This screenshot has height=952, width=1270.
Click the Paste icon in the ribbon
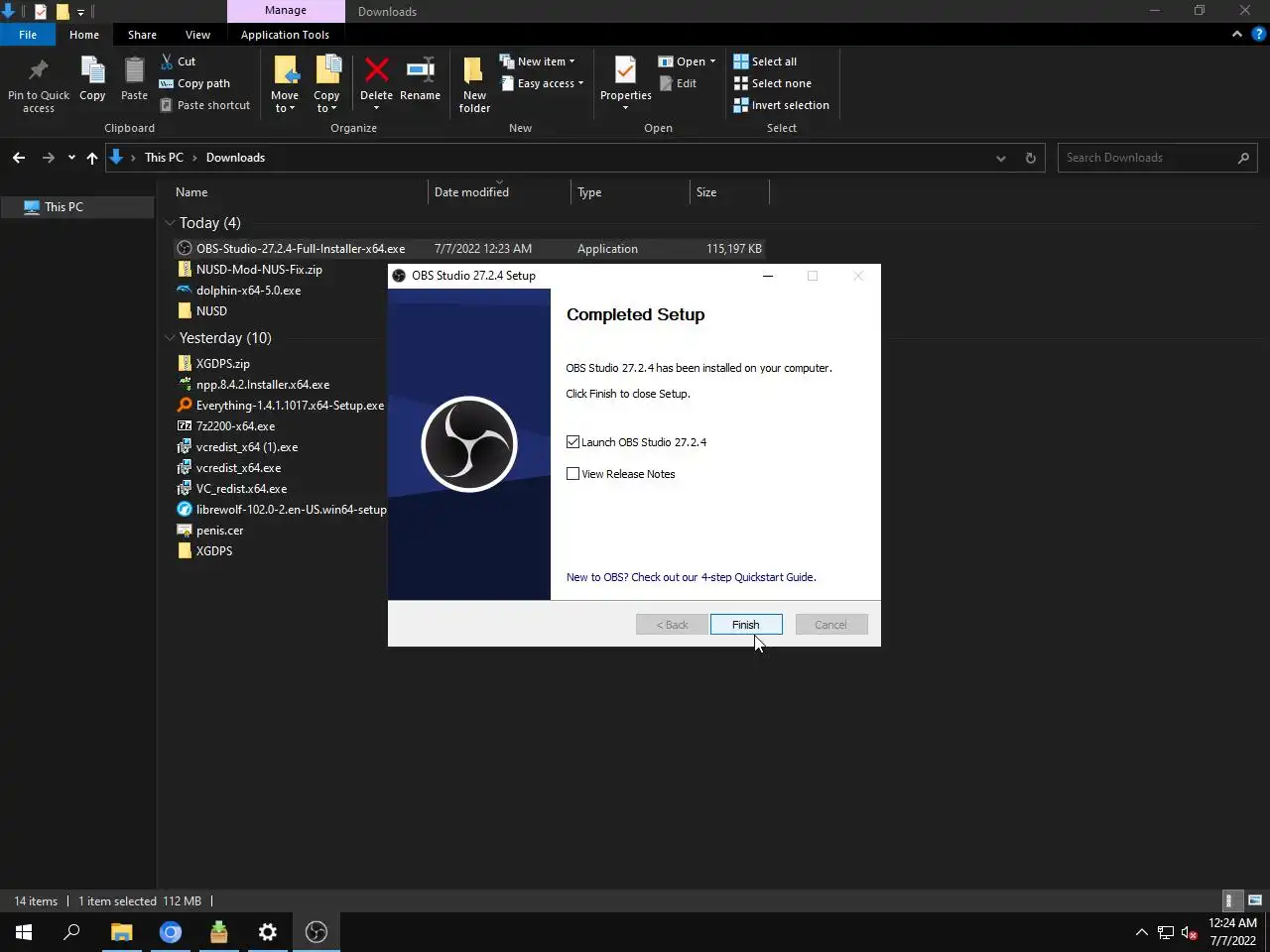coord(134,71)
